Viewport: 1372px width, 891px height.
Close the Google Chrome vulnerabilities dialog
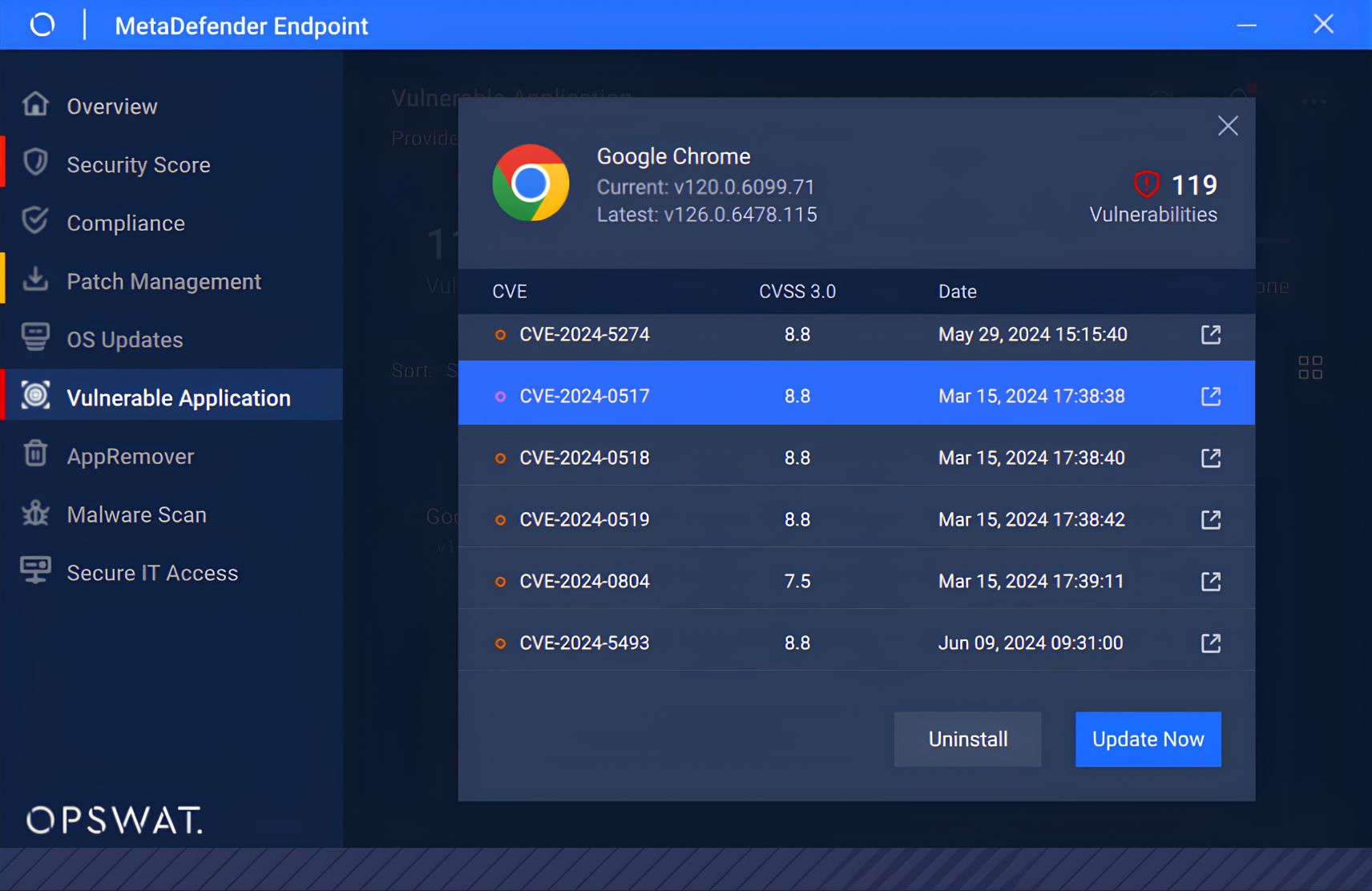click(x=1228, y=126)
